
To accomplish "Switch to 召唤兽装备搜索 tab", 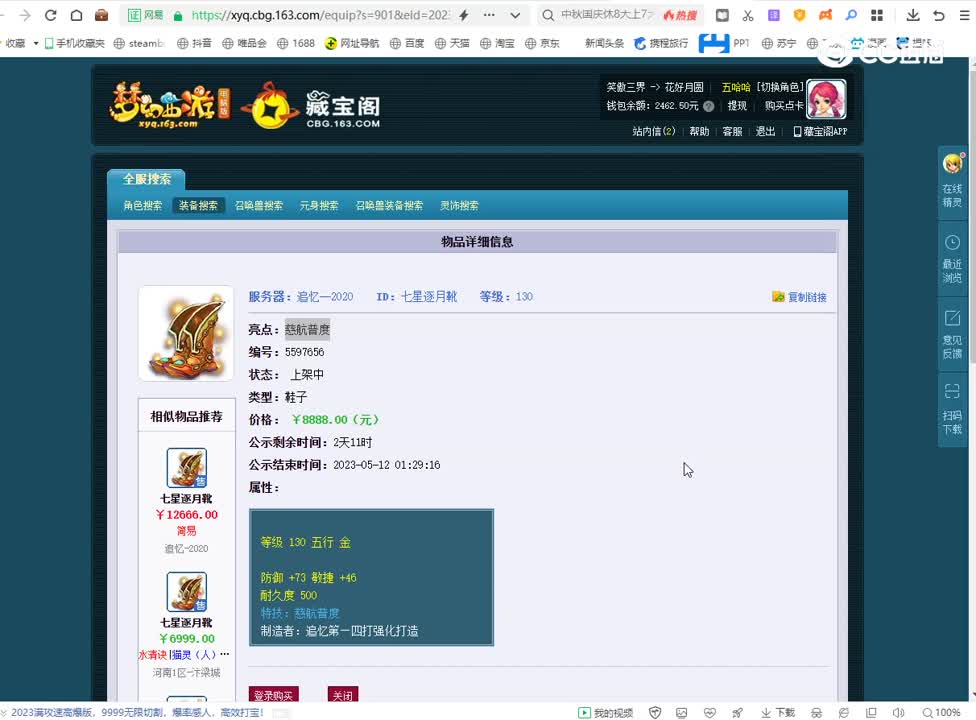I will tap(389, 205).
